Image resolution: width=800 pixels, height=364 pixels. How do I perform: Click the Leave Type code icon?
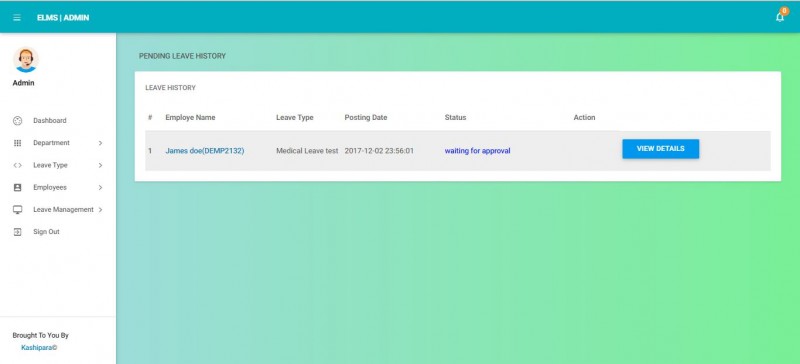(x=17, y=165)
